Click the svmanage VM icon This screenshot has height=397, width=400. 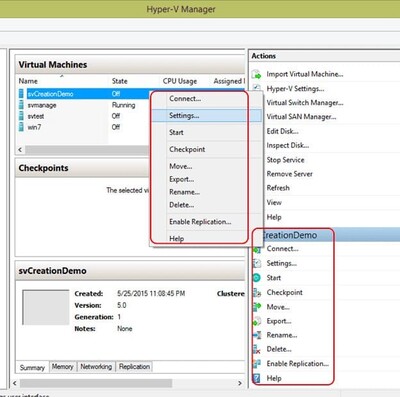(x=21, y=105)
